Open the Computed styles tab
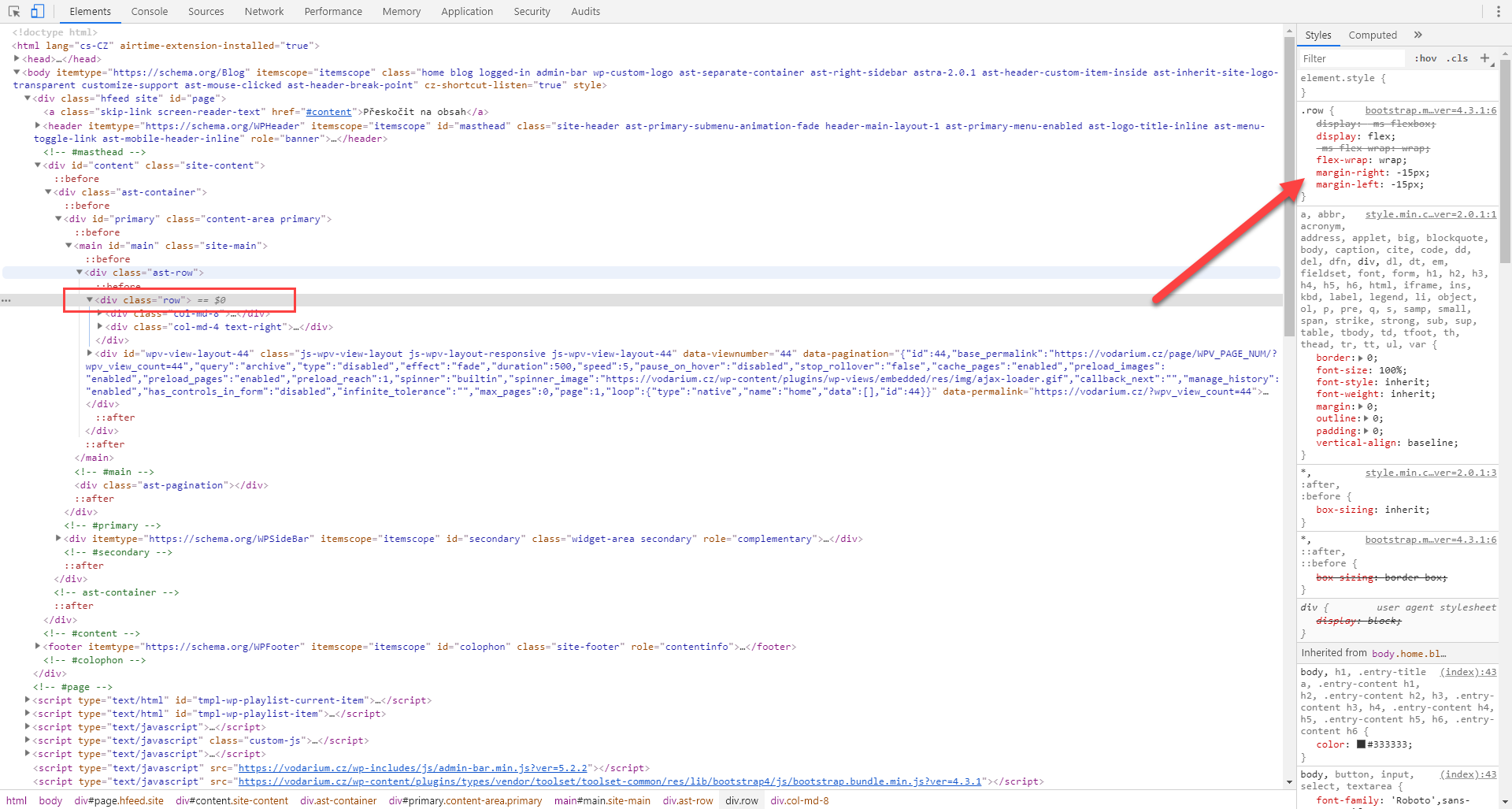This screenshot has height=809, width=1512. coord(1372,35)
